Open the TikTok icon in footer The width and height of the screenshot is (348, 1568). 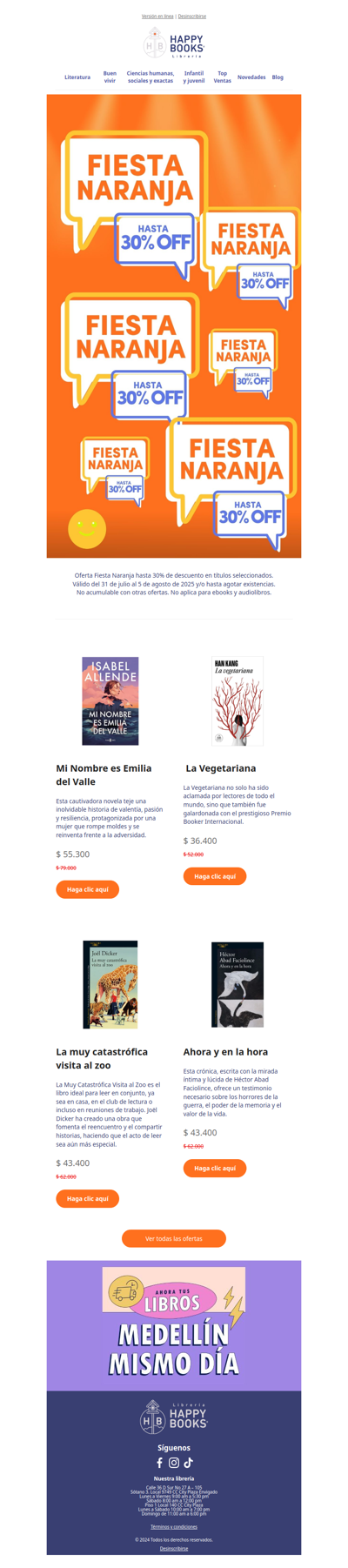[189, 1463]
